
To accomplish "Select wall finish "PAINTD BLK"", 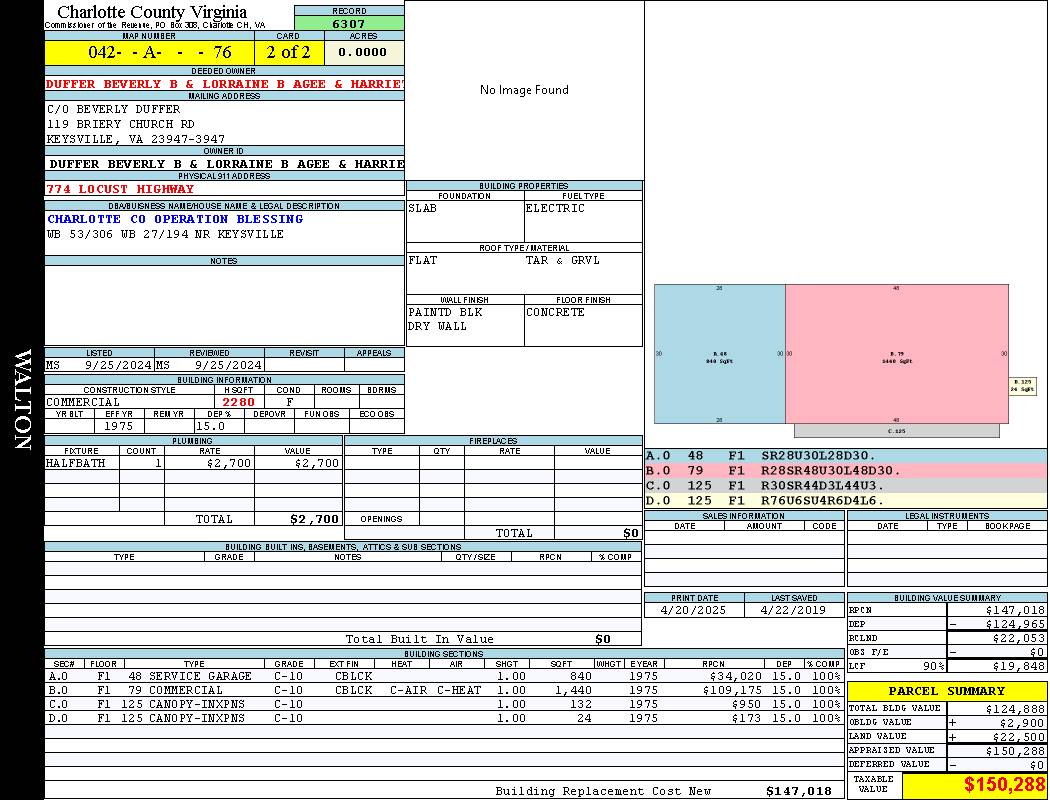I will coord(445,312).
